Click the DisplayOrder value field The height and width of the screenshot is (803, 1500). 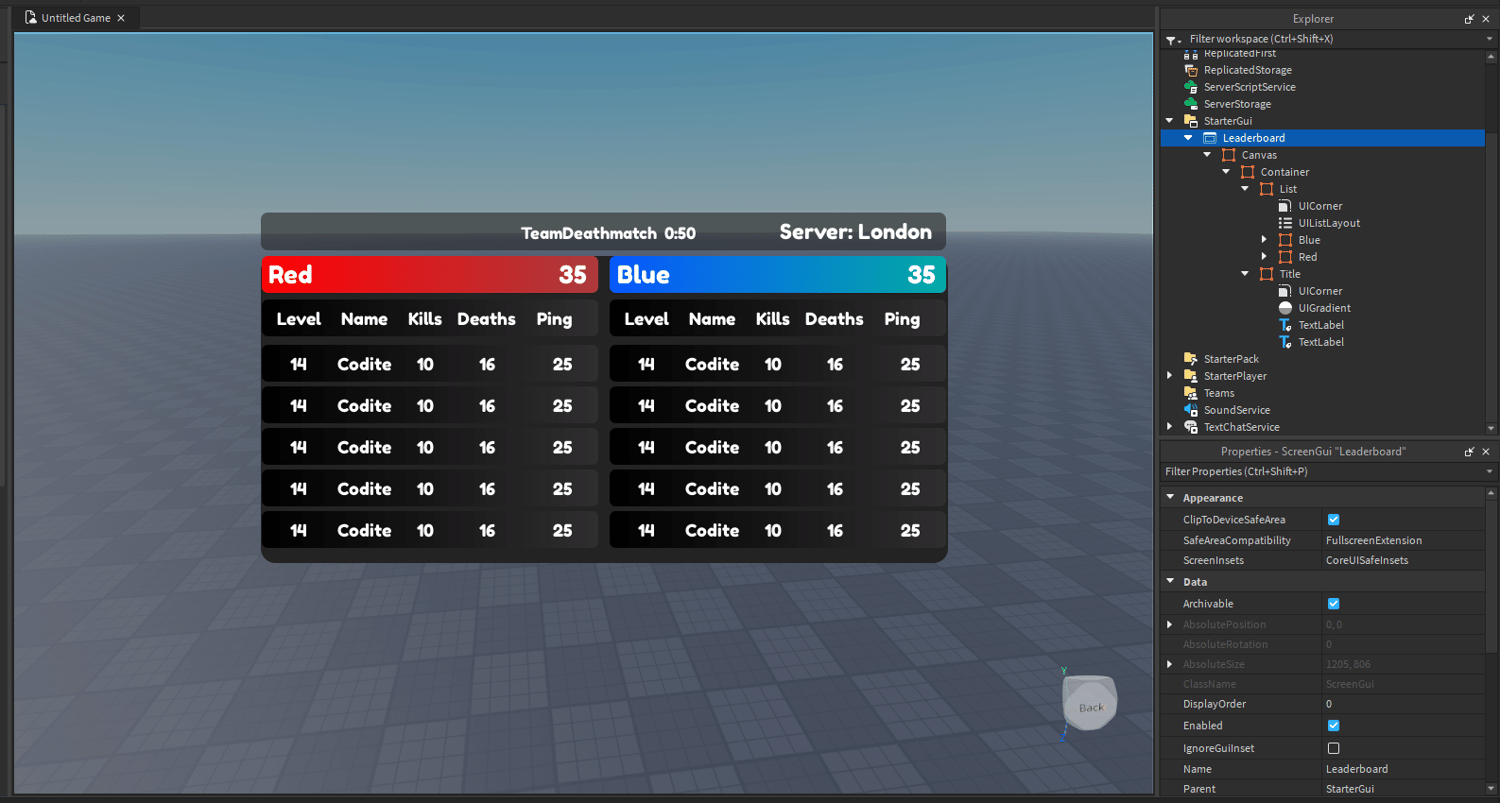[1403, 704]
